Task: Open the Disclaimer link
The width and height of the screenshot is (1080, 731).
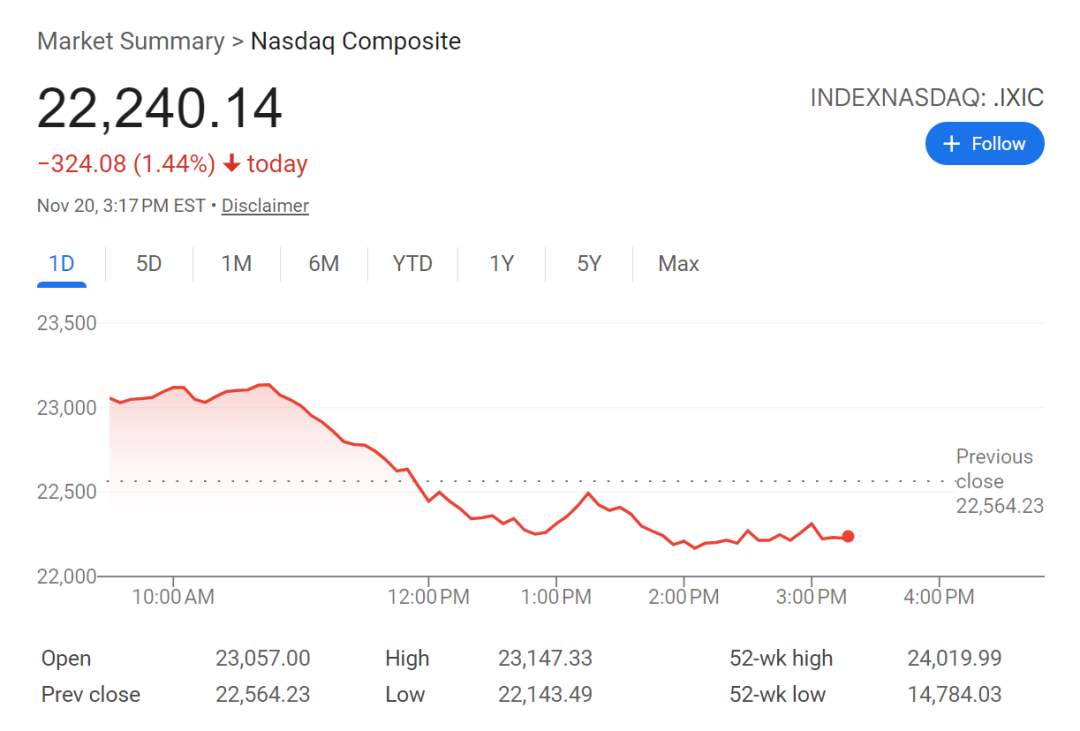Action: (265, 206)
